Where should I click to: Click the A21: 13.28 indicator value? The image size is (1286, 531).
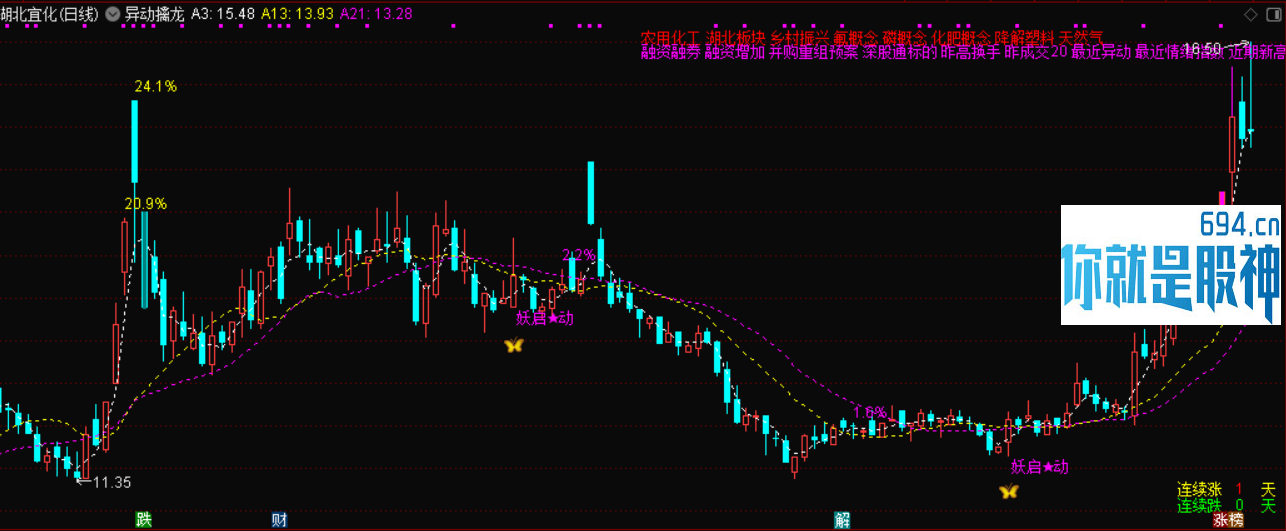coord(376,15)
